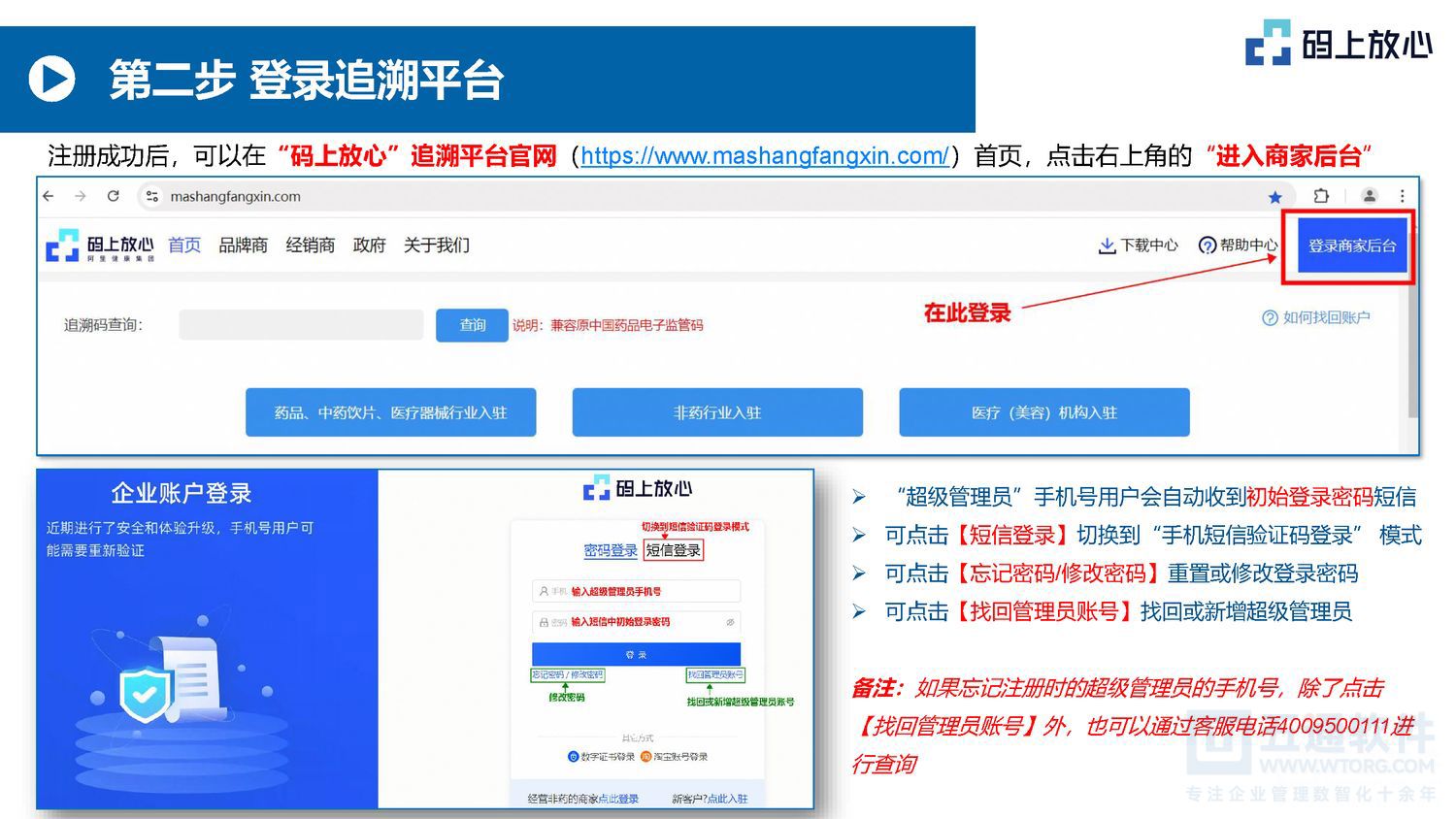1456x819 pixels.
Task: Select 数字证书登录 digital certificate login icon
Action: 573,756
